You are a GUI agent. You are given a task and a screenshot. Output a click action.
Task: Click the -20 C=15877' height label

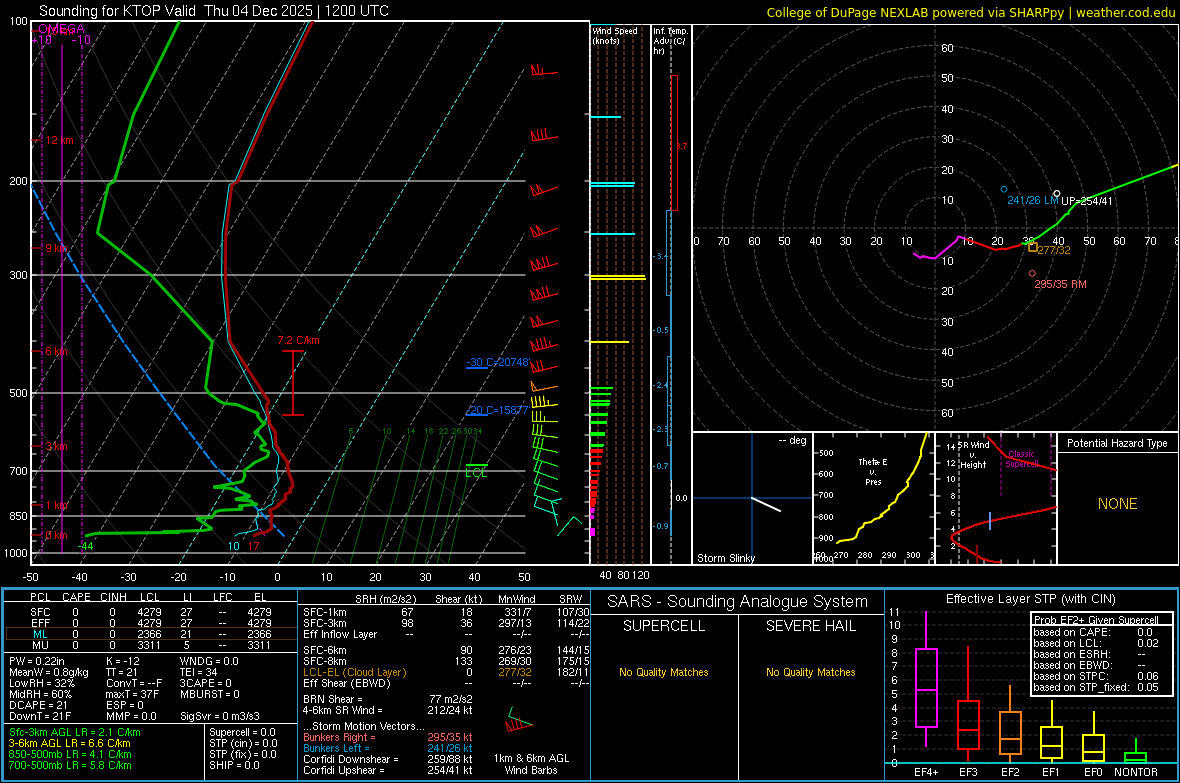tap(497, 410)
